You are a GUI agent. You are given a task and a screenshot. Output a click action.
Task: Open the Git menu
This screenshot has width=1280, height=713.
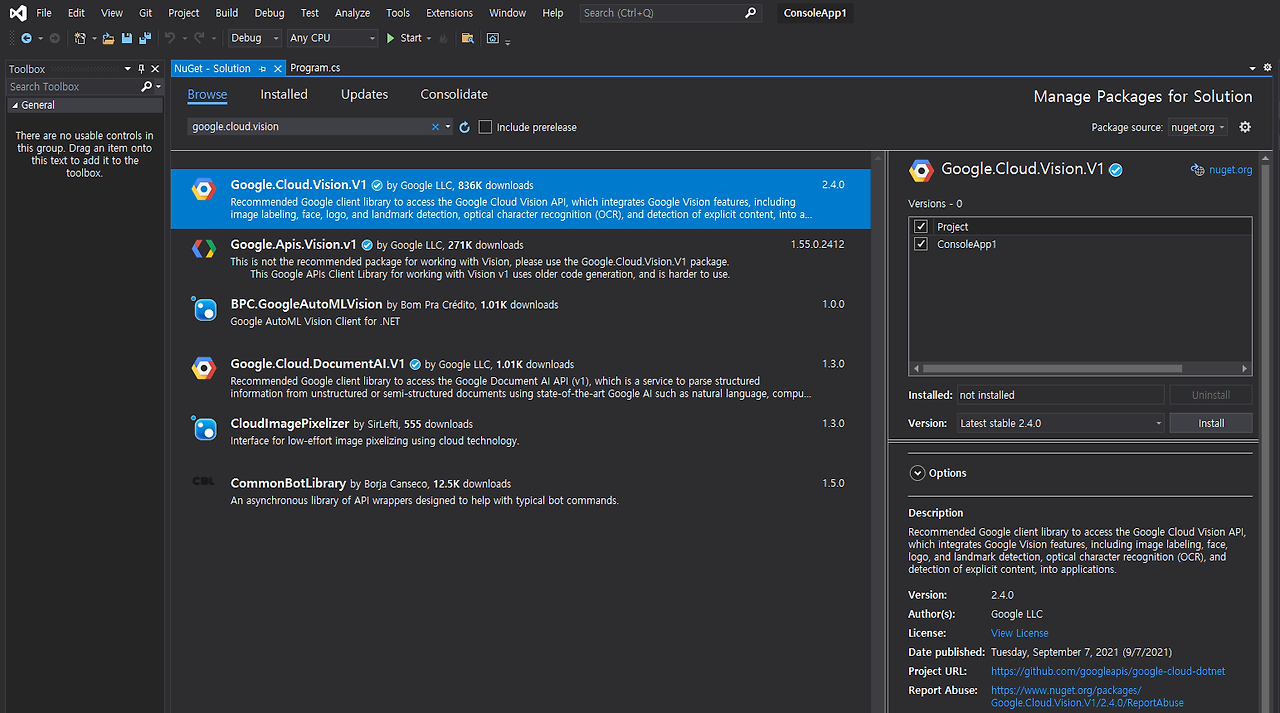[146, 13]
